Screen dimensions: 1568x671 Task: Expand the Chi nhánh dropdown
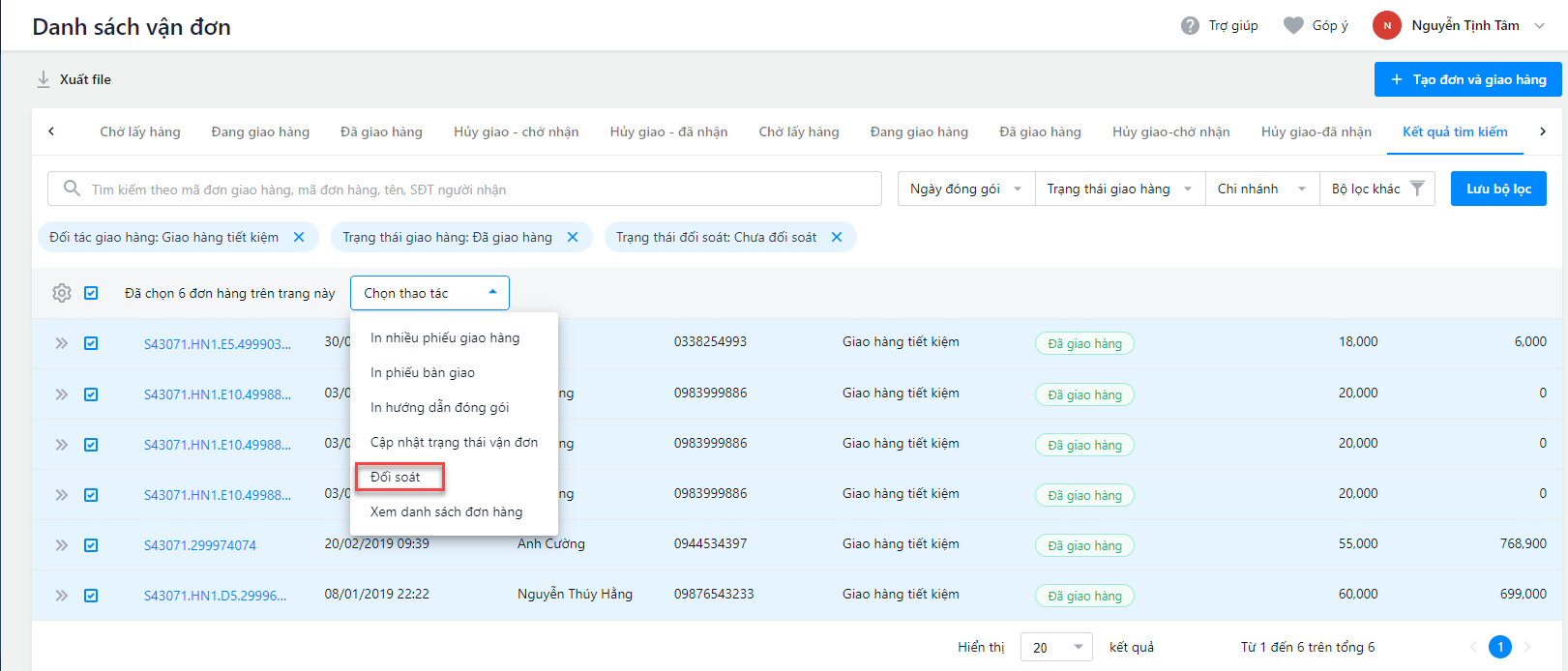click(x=1261, y=189)
